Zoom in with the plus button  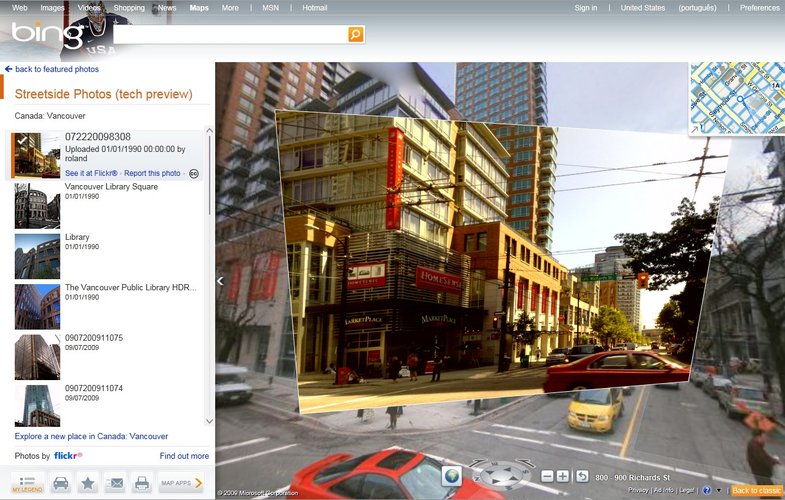coord(563,476)
